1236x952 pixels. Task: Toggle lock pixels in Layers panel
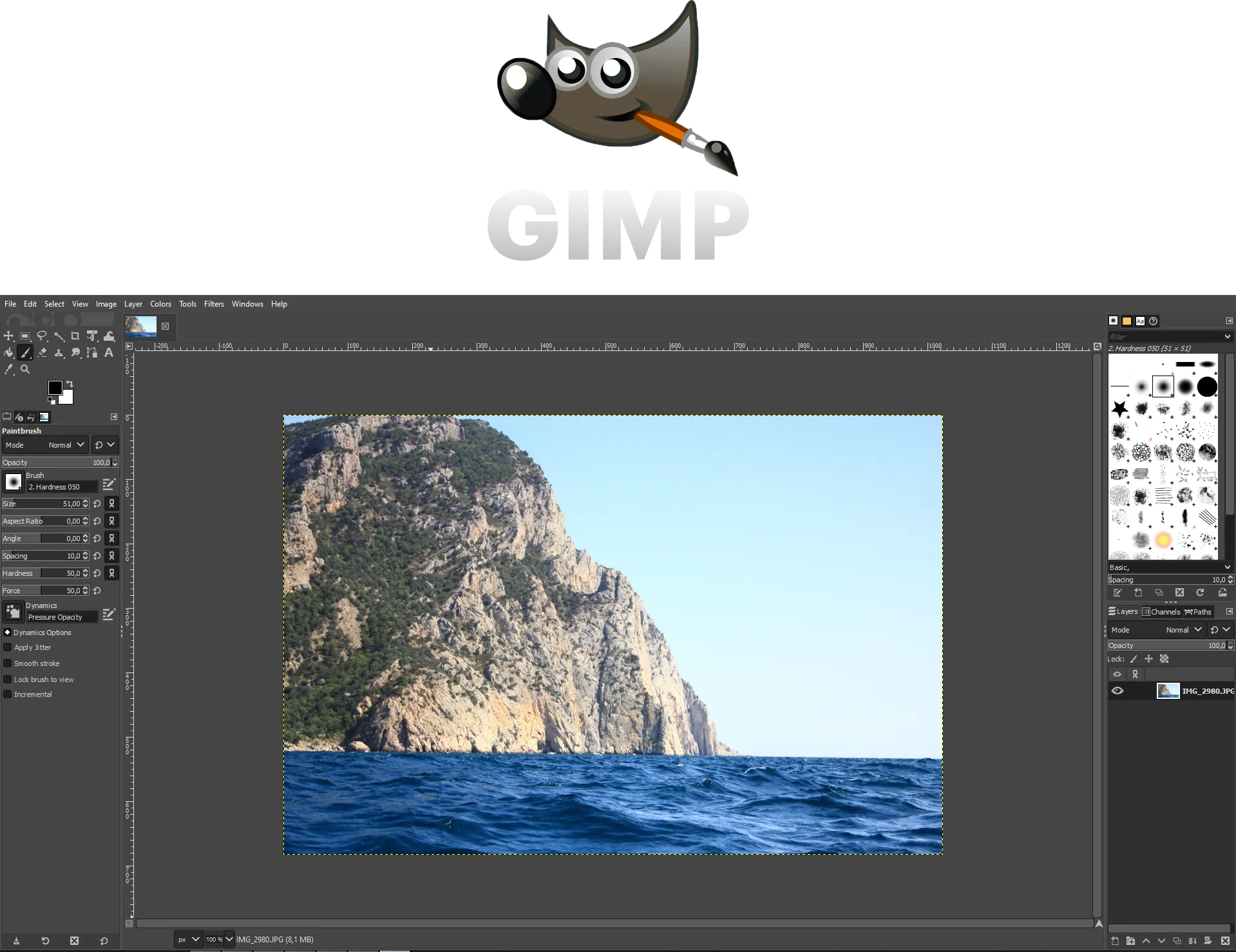tap(1134, 659)
